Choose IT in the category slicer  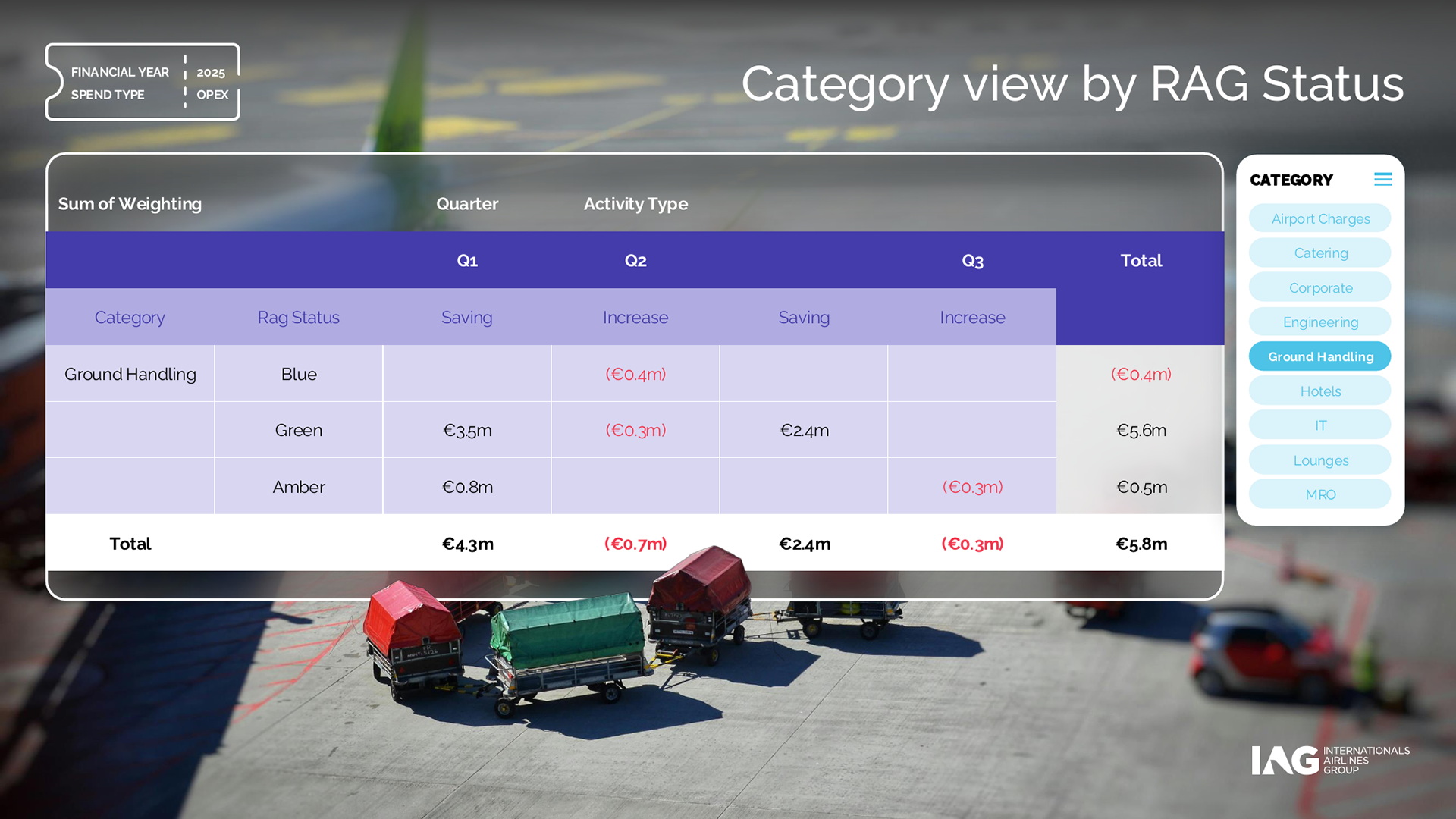coord(1319,425)
